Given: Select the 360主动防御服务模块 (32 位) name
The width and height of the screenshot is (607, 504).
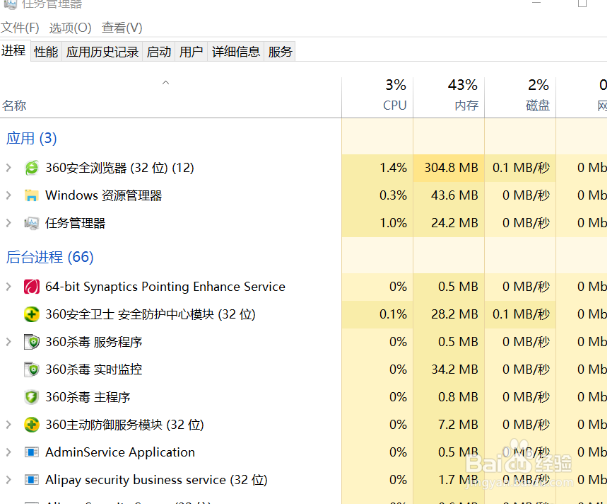Looking at the screenshot, I should pos(125,425).
